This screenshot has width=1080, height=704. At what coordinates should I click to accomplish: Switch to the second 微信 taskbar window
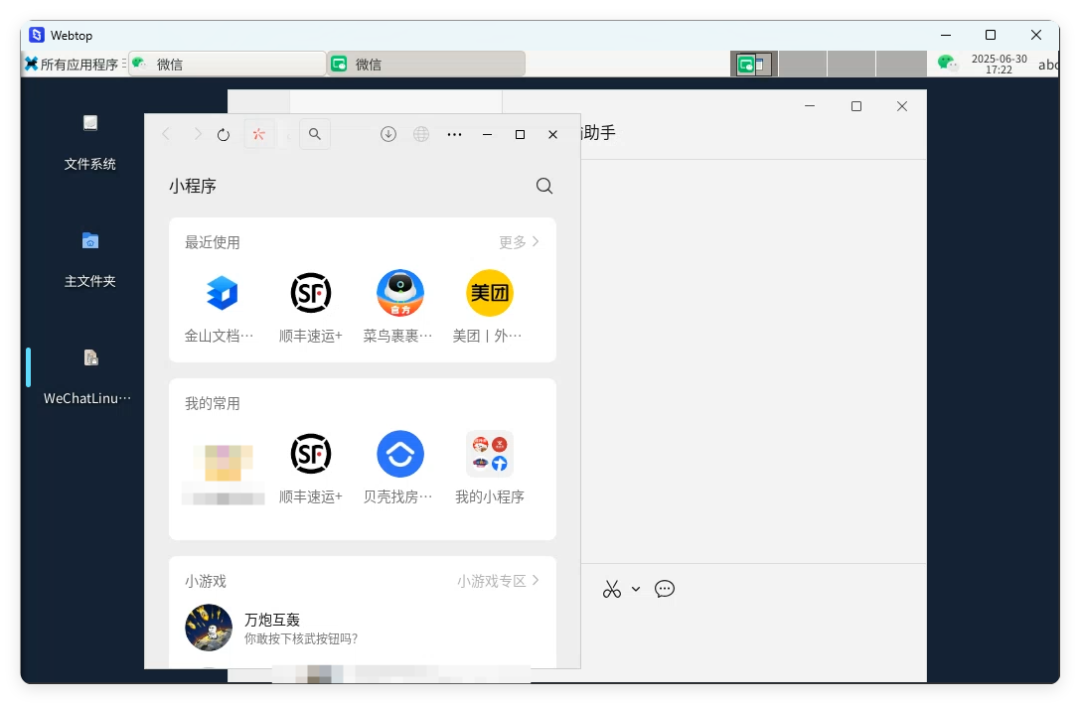[x=426, y=64]
